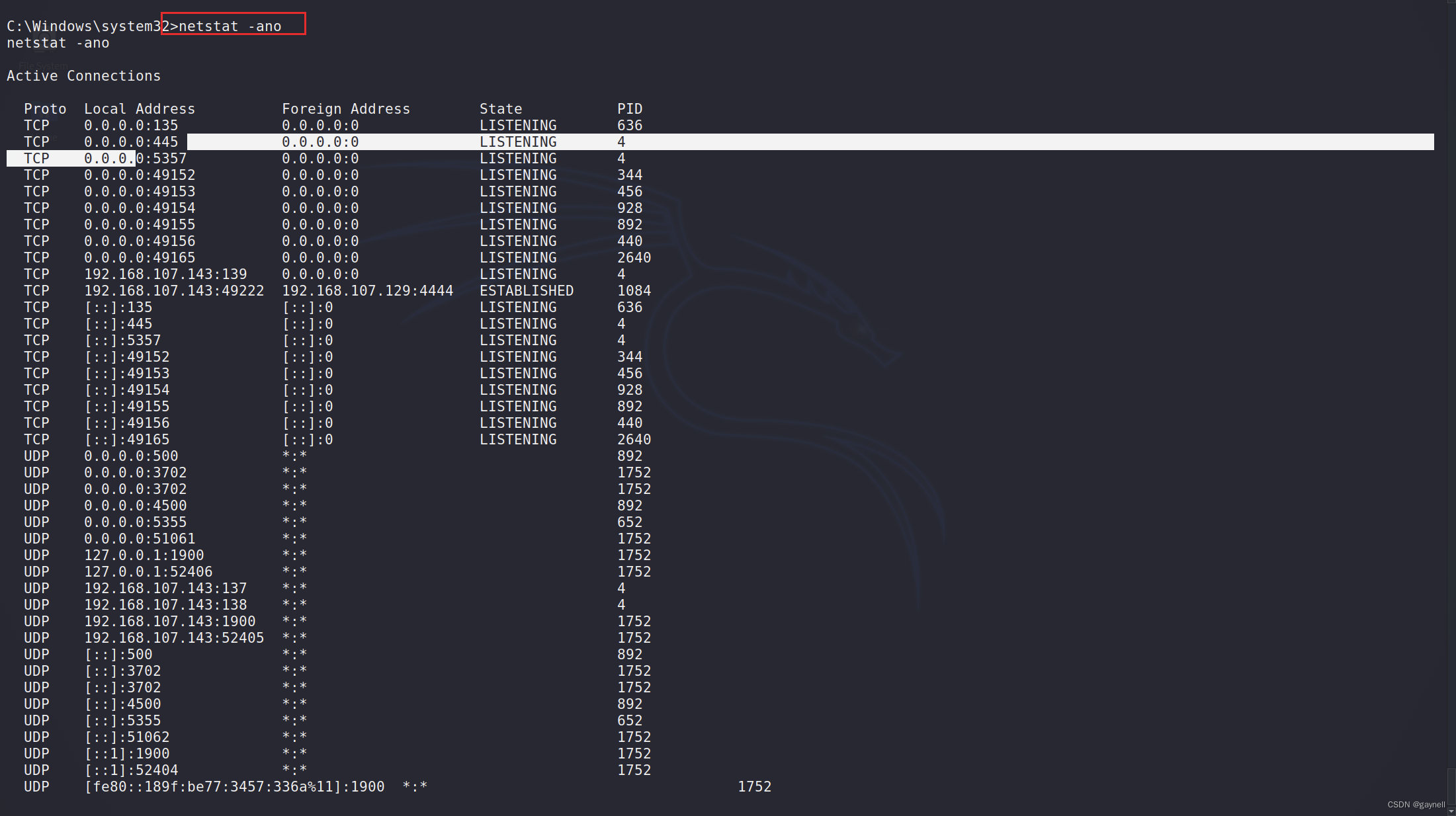
Task: Click the 'Proto' column header
Action: tap(45, 109)
